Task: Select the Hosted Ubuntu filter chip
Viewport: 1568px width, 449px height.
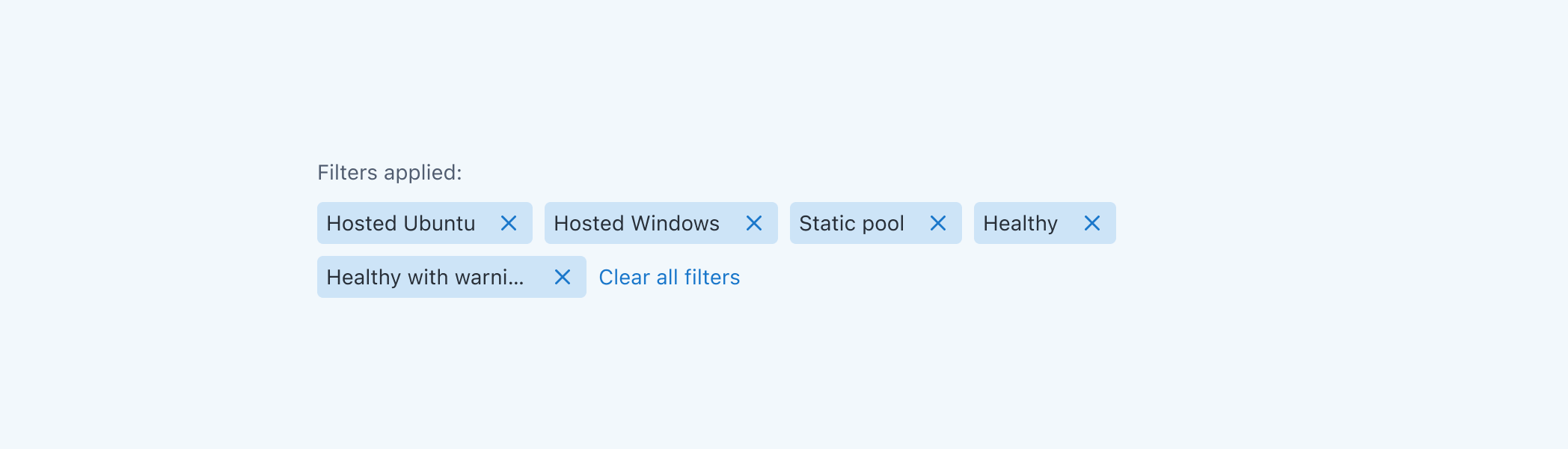Action: (401, 223)
